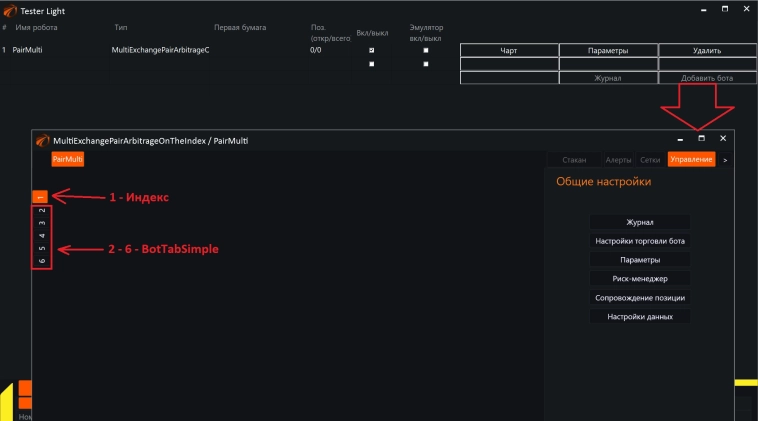Tick the empty second-row Вкл/выкл checkbox
Screen dimensions: 758x421
[x=372, y=64]
